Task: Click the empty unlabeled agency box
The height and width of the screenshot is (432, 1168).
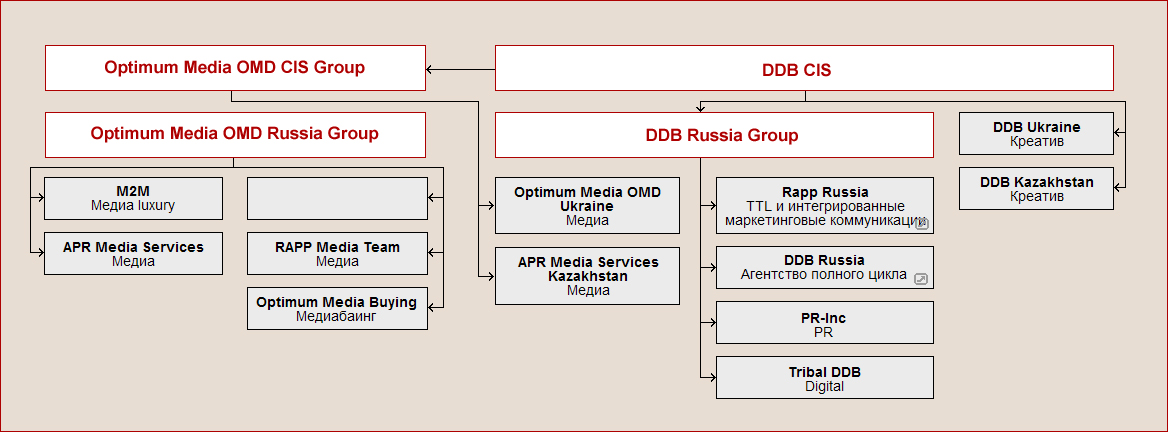Action: (337, 198)
